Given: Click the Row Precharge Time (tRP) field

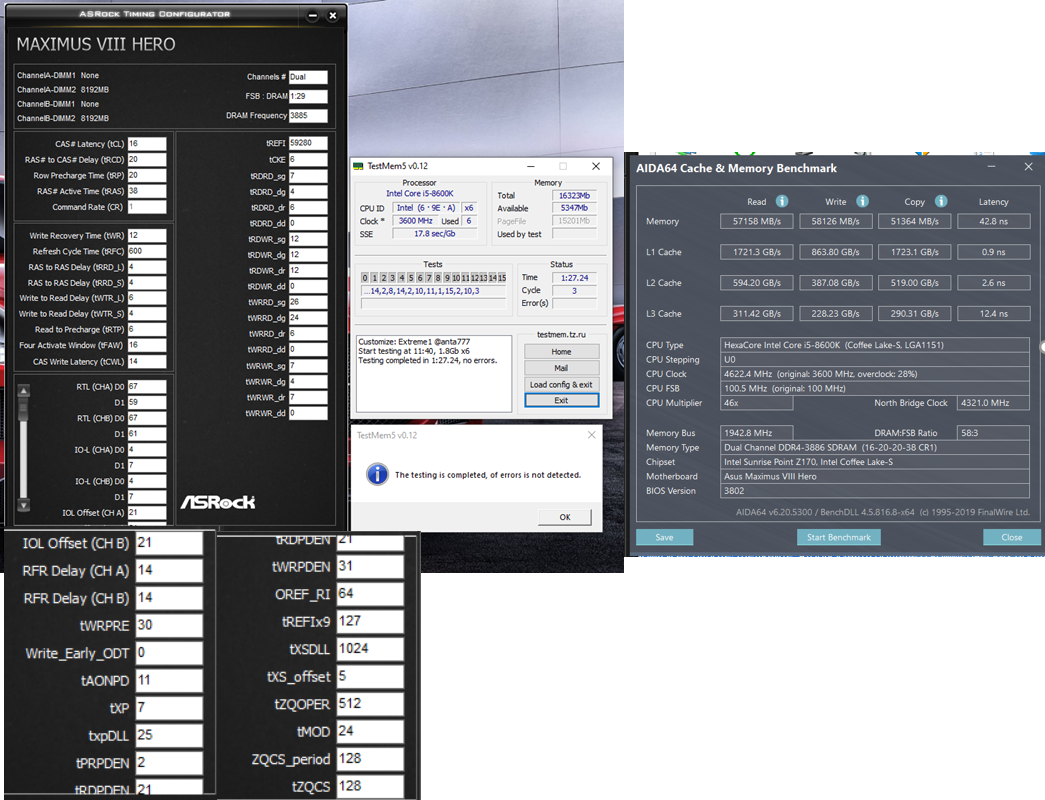Looking at the screenshot, I should [x=147, y=175].
